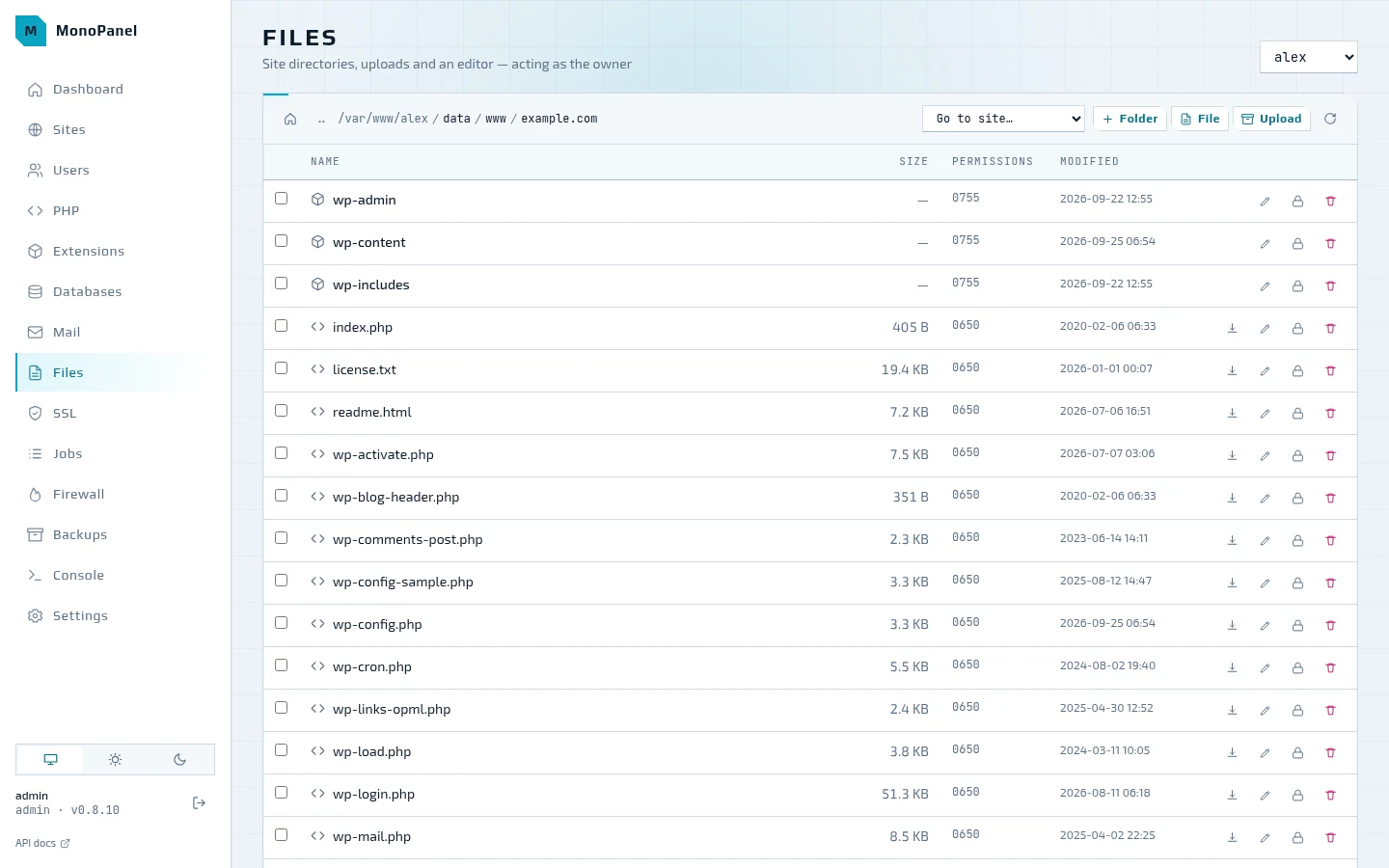Open the wp-content folder name

click(368, 243)
